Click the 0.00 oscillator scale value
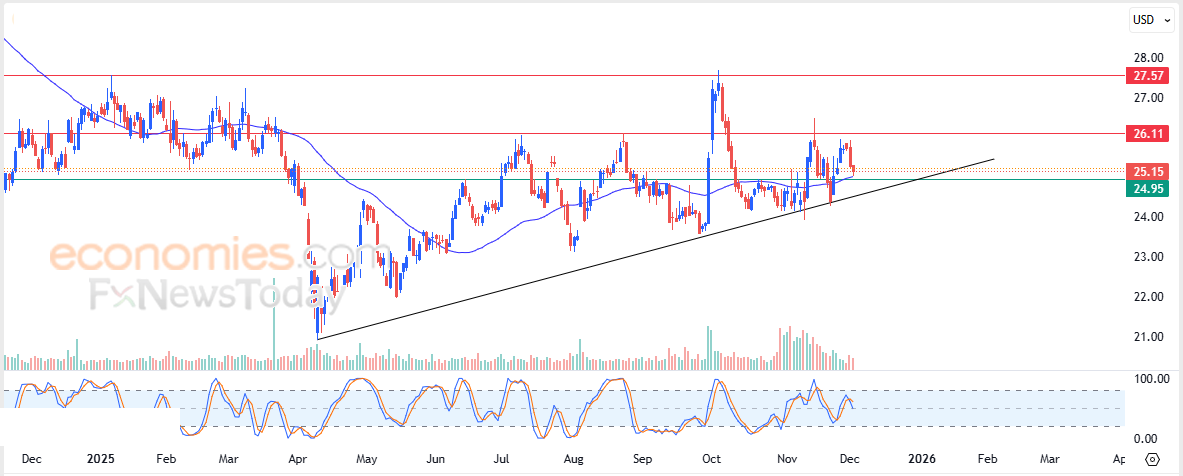Screen dimensions: 1183x476 pyautogui.click(x=1147, y=438)
